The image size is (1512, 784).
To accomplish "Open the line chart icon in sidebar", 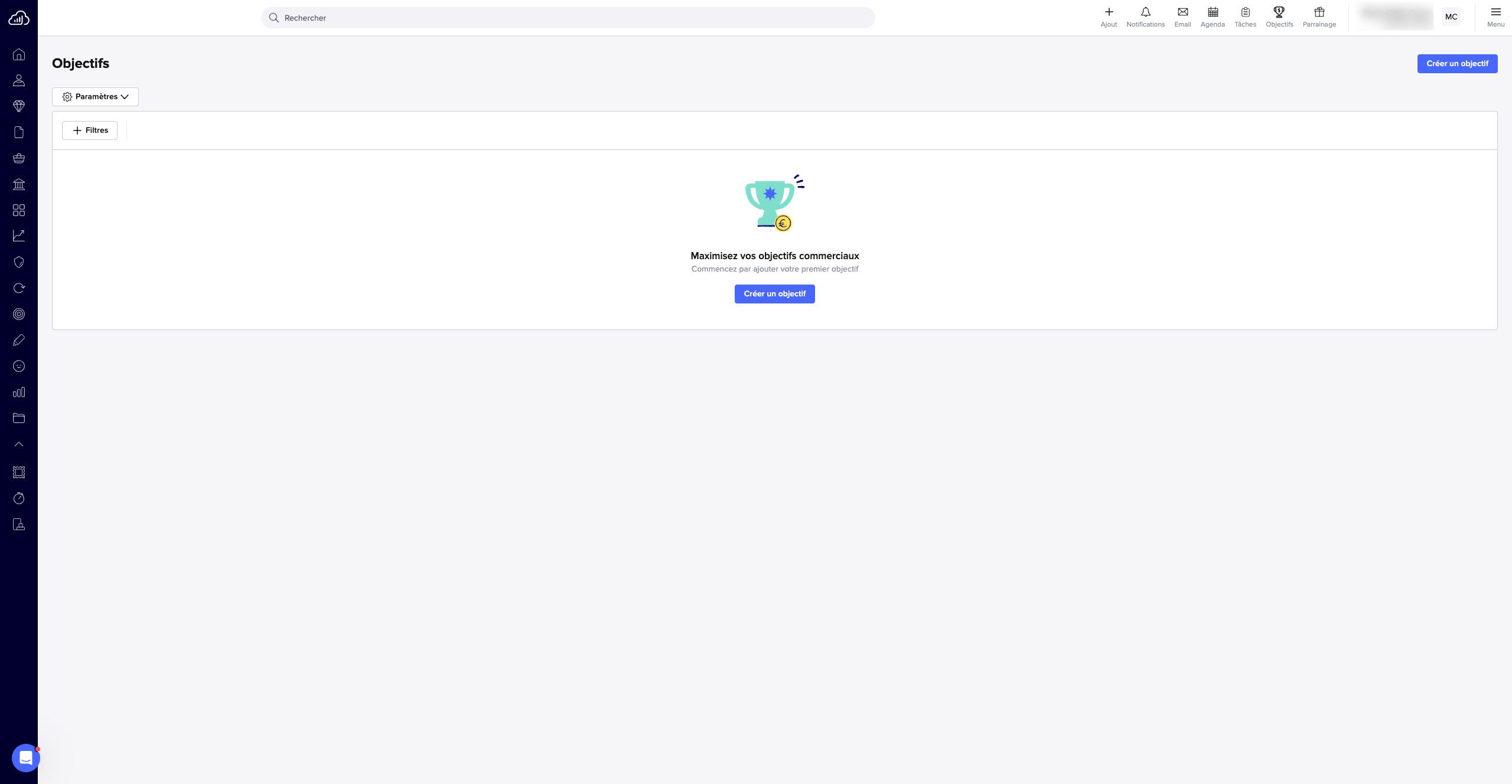I will [19, 236].
